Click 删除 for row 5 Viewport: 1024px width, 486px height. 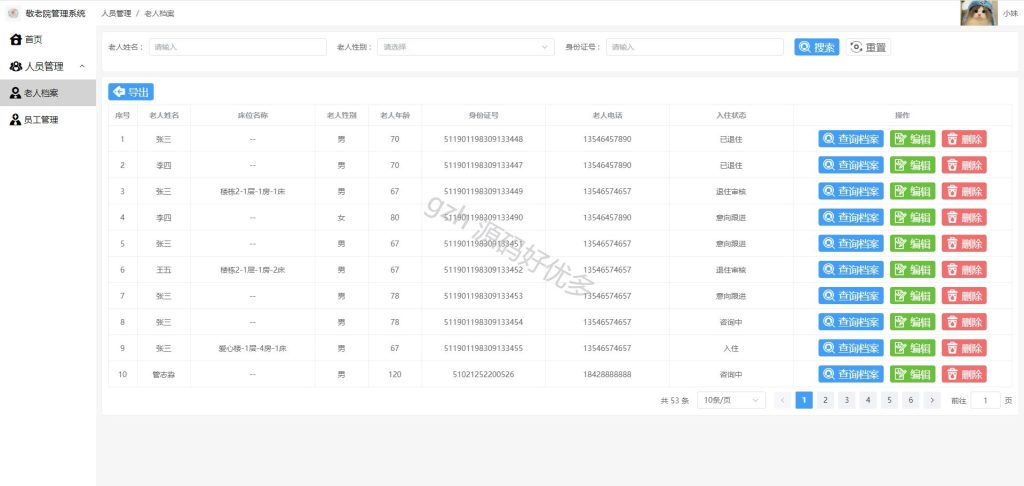(964, 244)
